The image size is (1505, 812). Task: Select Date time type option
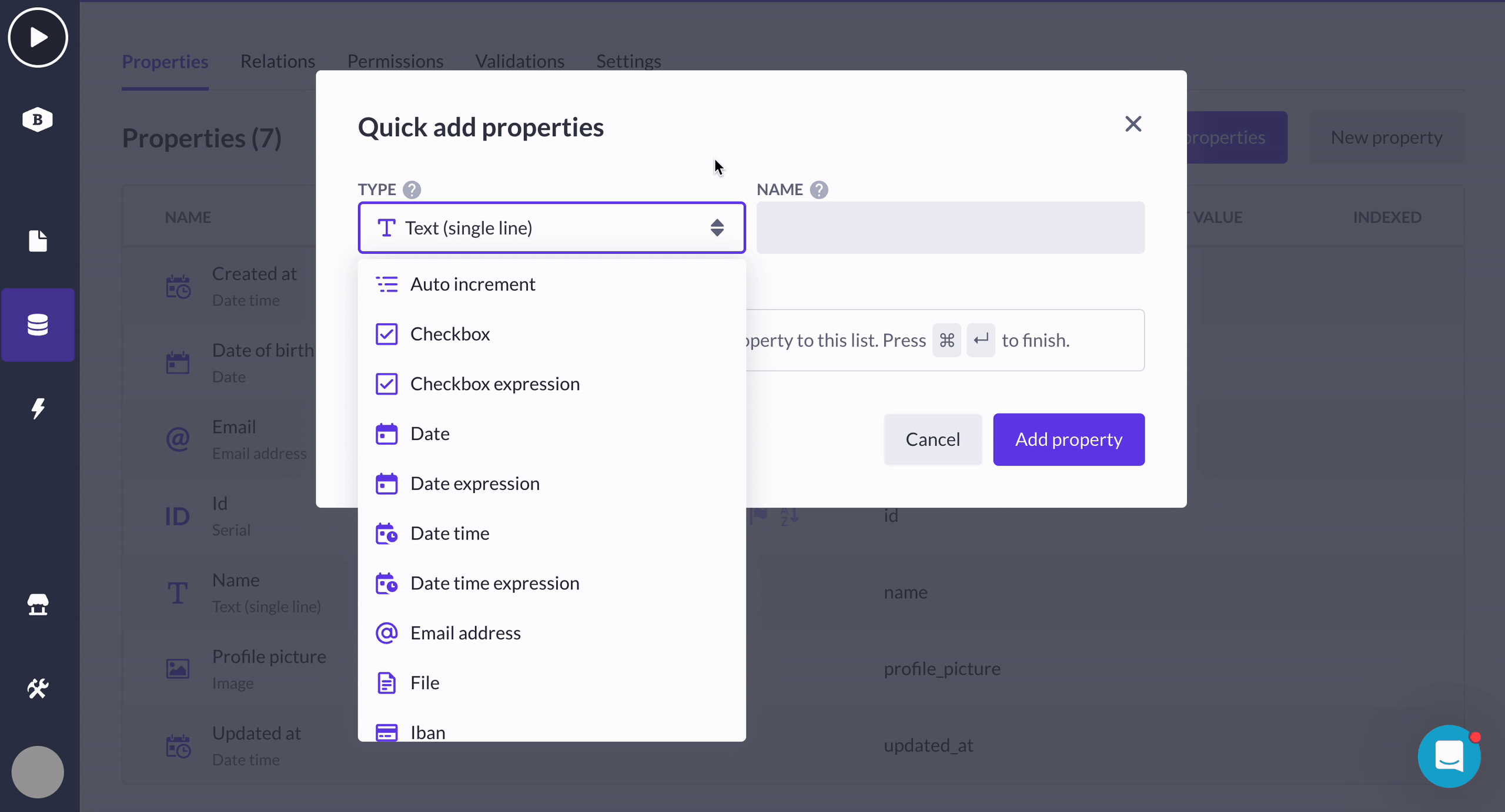coord(551,533)
